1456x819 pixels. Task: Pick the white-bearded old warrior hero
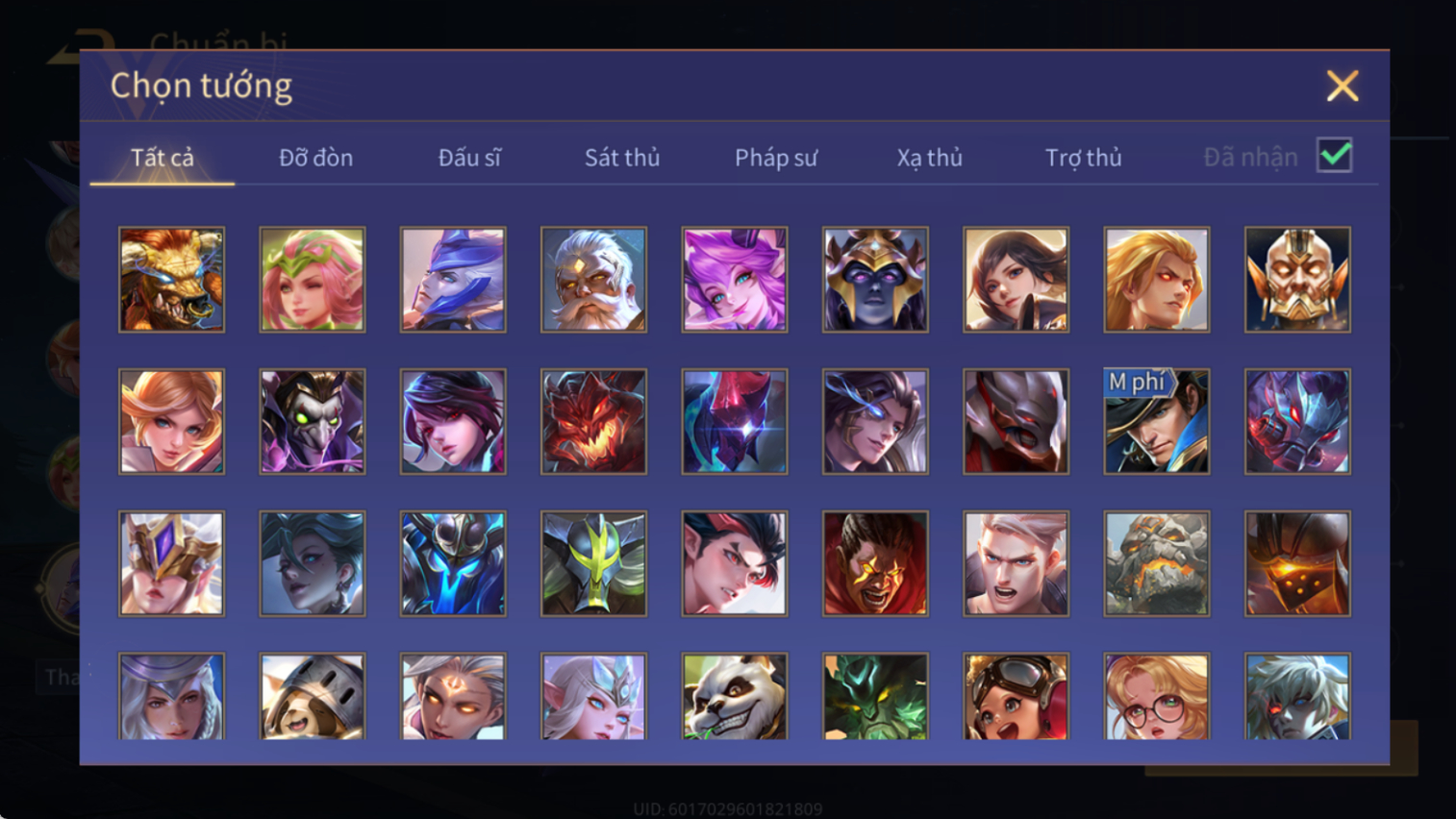pos(593,280)
